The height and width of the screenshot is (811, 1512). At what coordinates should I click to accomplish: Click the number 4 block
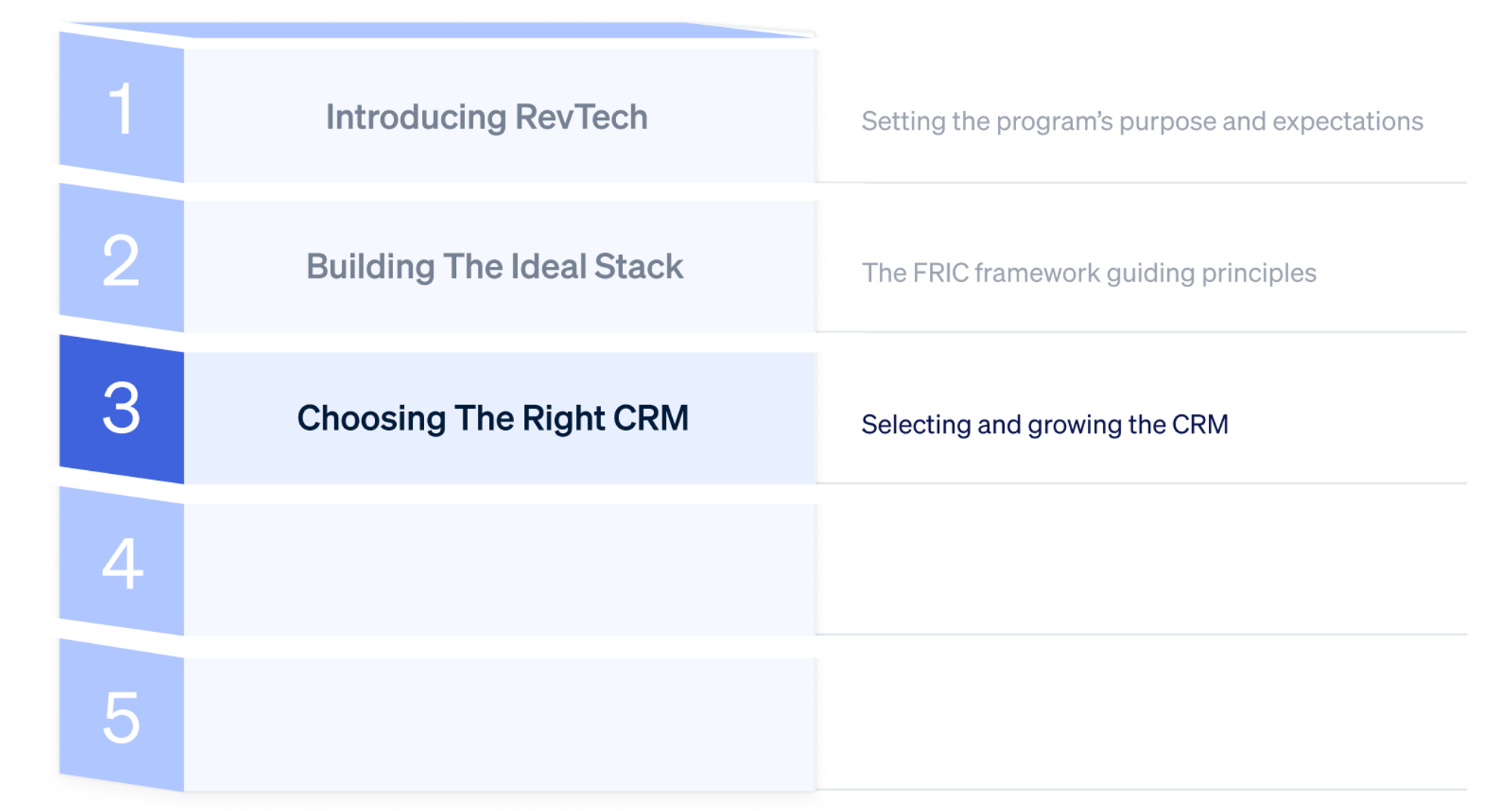(121, 563)
